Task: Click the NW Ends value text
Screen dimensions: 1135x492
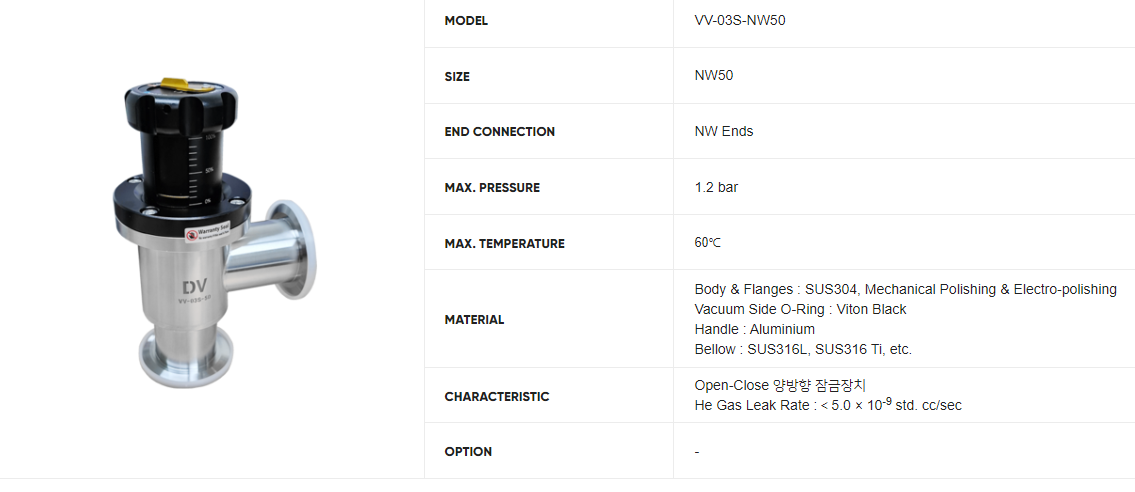Action: coord(724,131)
